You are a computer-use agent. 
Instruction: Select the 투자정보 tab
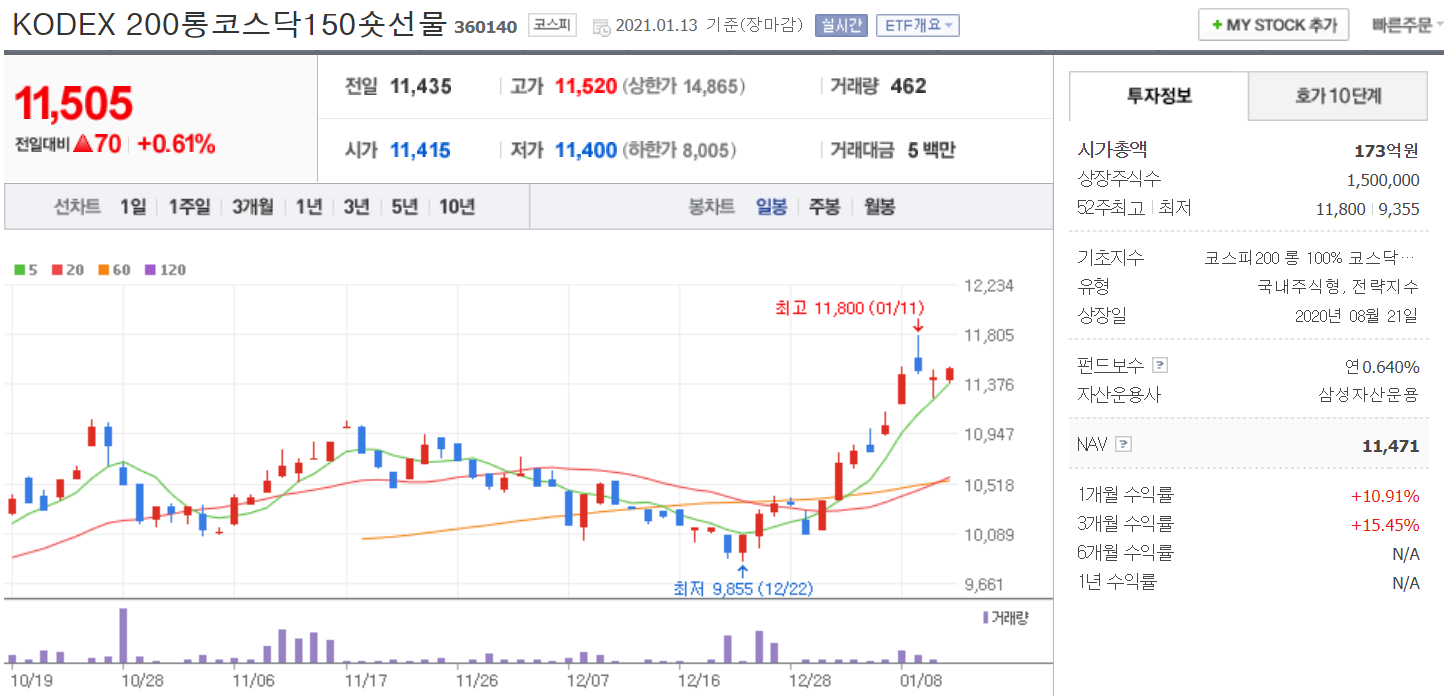(x=1159, y=96)
